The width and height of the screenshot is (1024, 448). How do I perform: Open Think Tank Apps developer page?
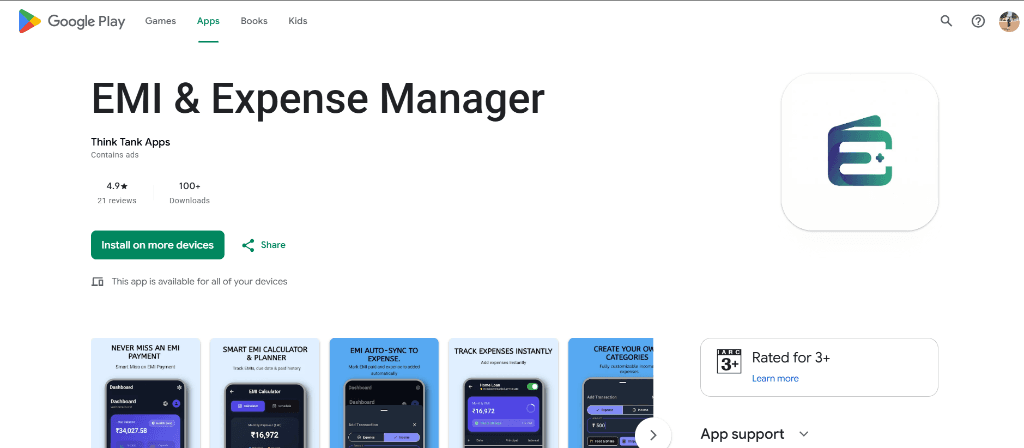point(131,142)
